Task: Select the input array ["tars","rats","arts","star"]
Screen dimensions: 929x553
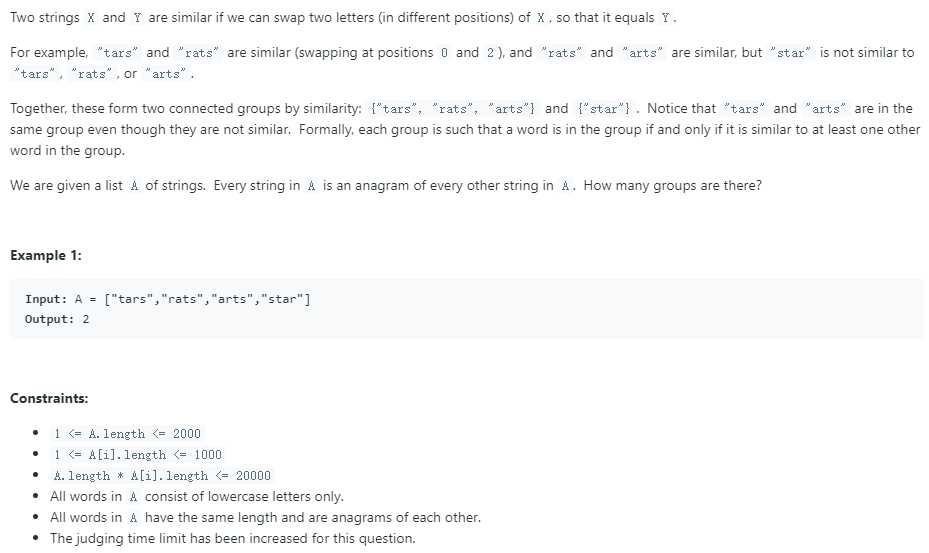Action: pos(207,300)
